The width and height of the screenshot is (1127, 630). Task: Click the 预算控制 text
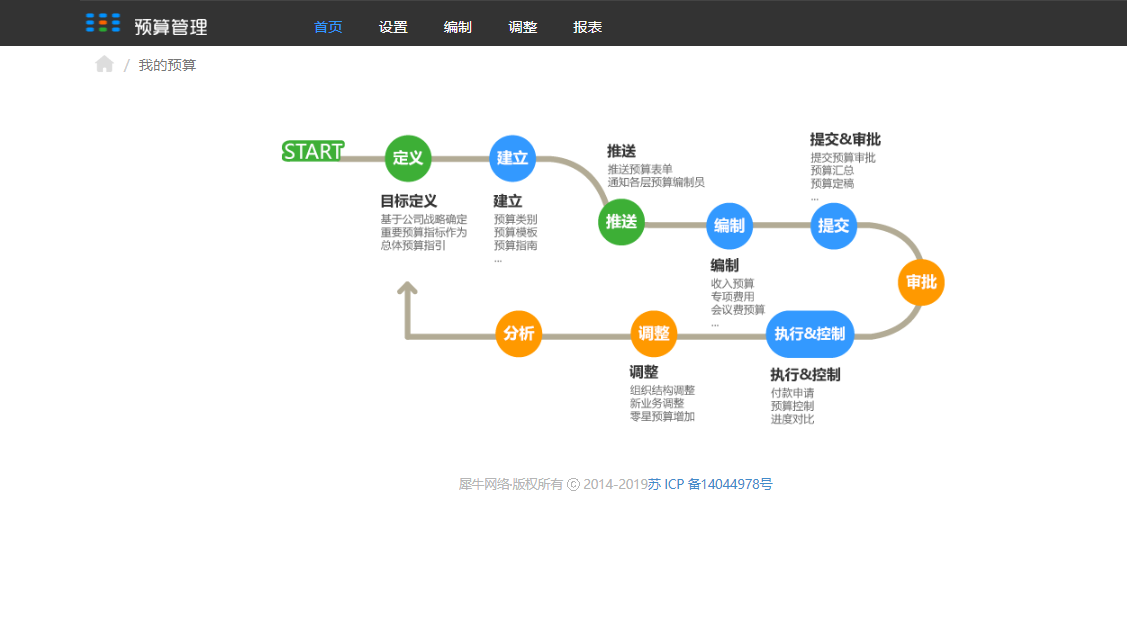pyautogui.click(x=792, y=406)
